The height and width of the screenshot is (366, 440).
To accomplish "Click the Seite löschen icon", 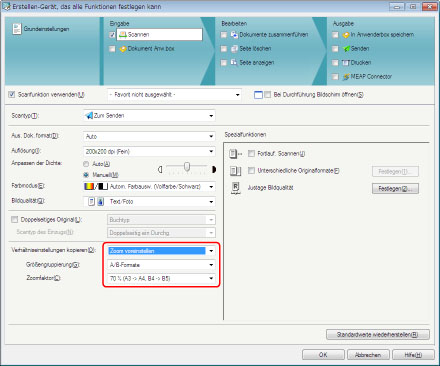I will pyautogui.click(x=235, y=49).
